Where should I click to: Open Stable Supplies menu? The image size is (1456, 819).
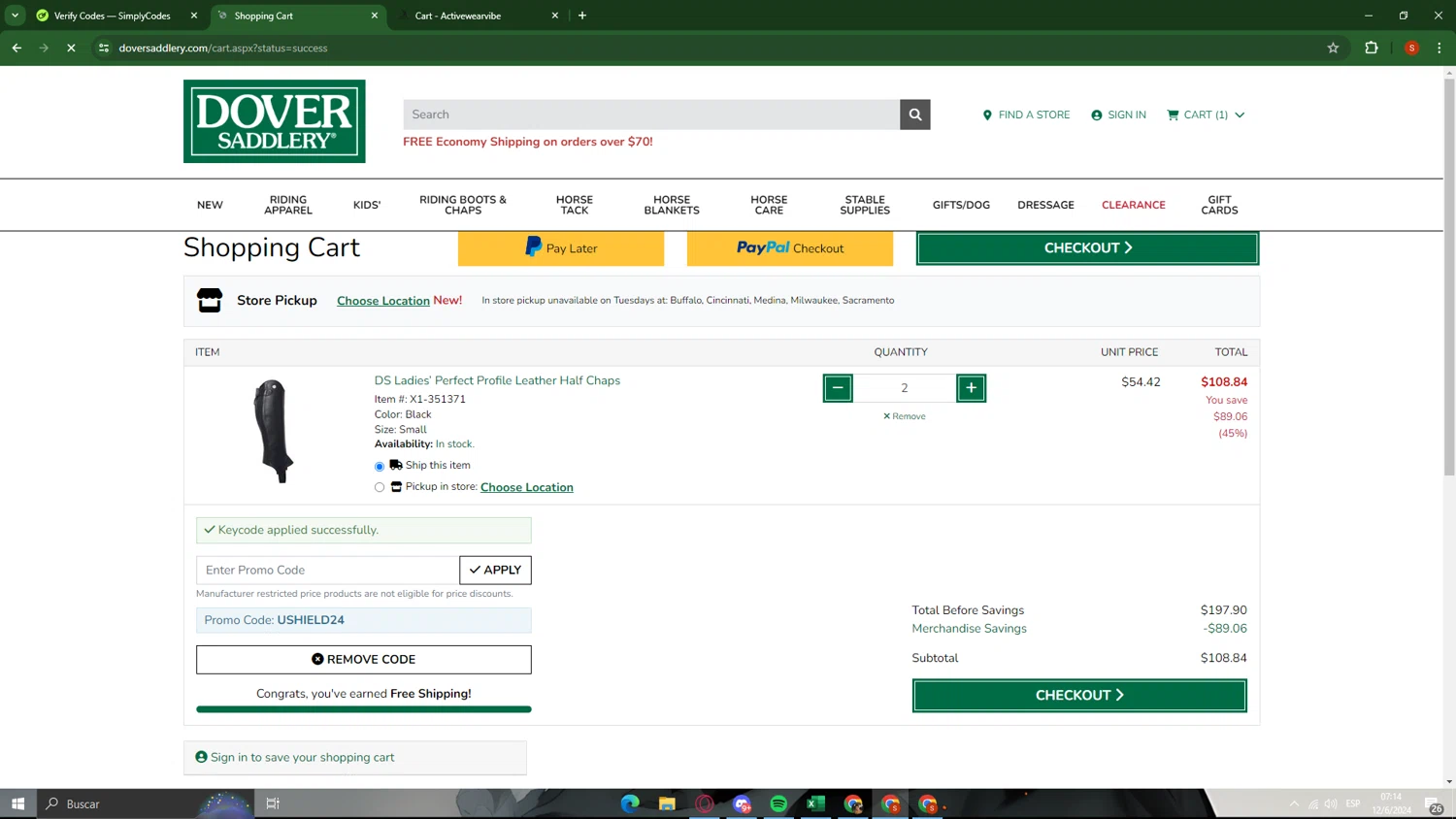(x=865, y=205)
